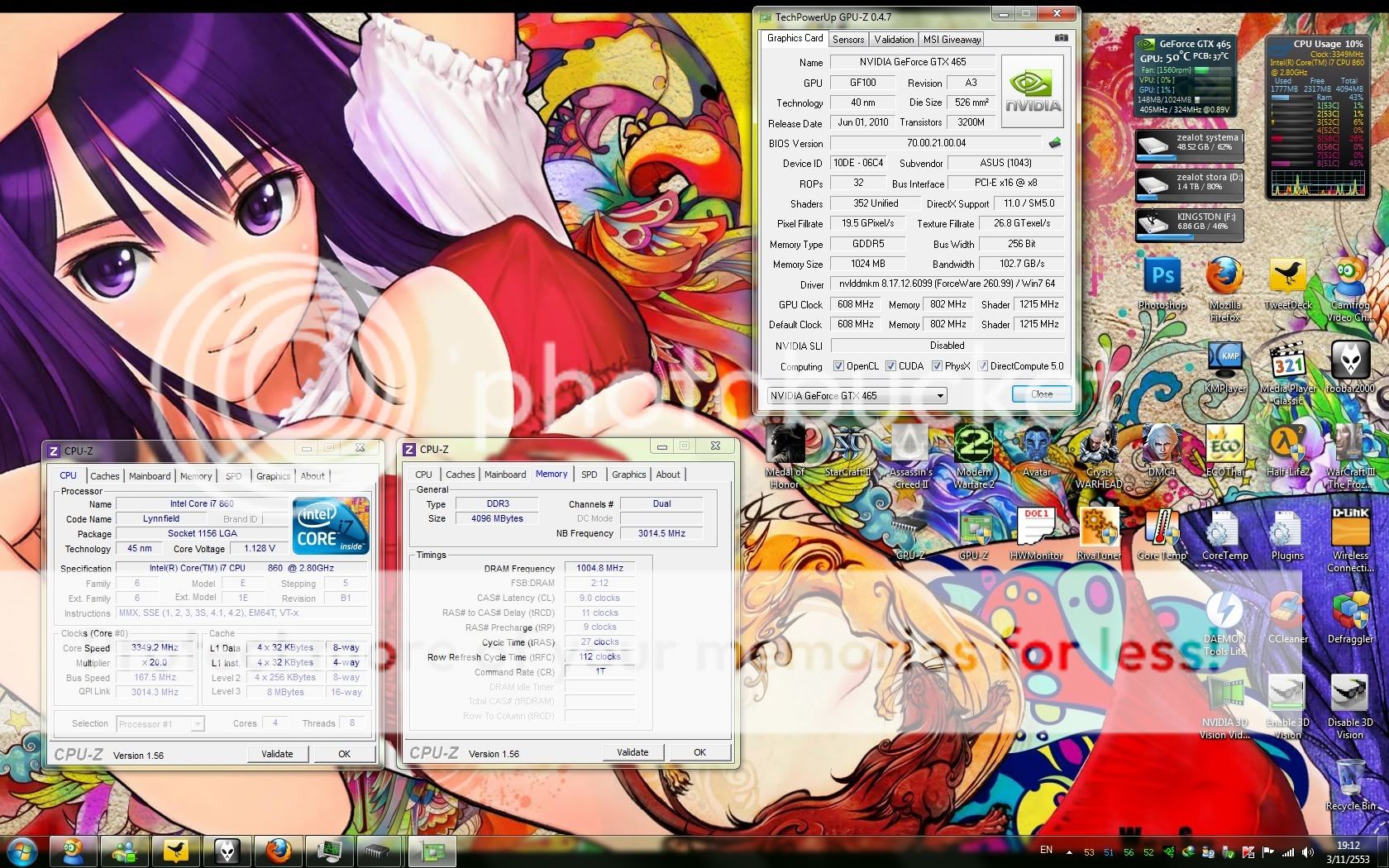The width and height of the screenshot is (1389, 868).
Task: Open RivaTuner desktop shortcut
Action: pyautogui.click(x=1099, y=529)
